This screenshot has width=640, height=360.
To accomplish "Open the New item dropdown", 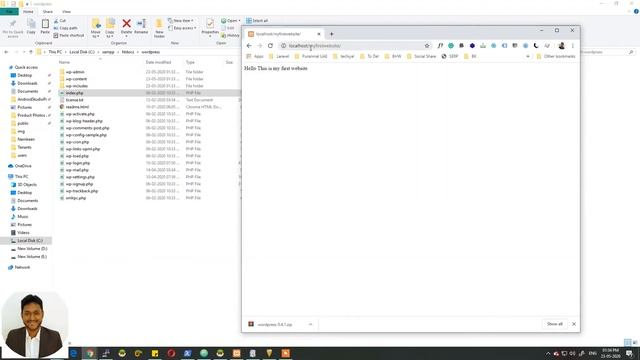I will 181,20.
